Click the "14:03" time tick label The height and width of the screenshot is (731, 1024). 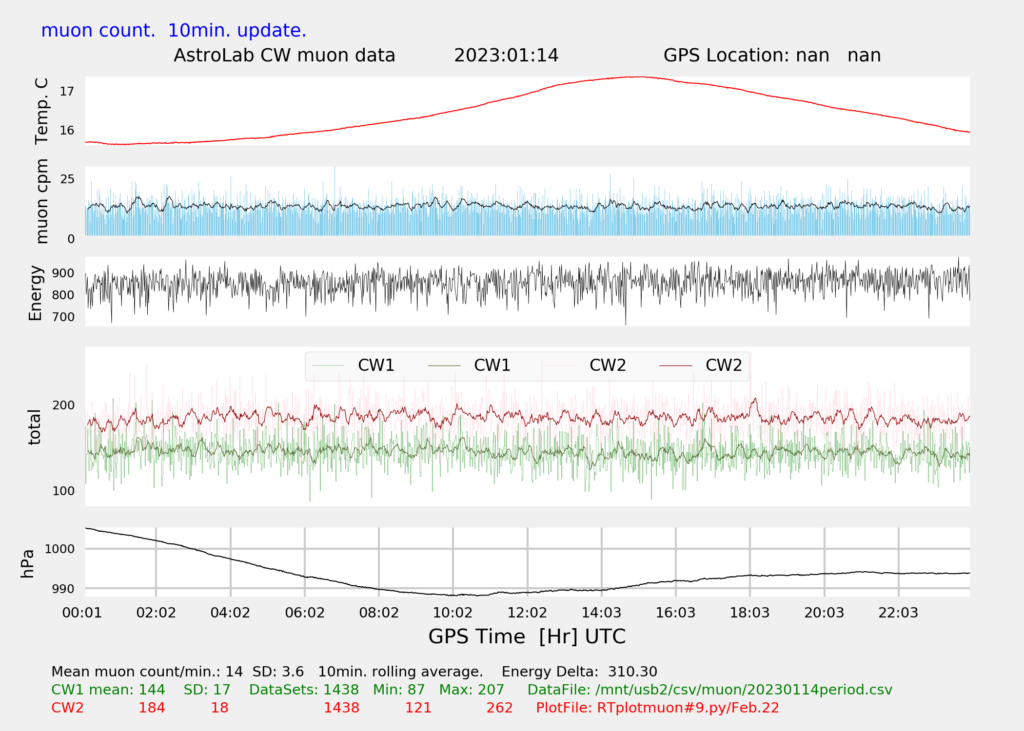(601, 613)
